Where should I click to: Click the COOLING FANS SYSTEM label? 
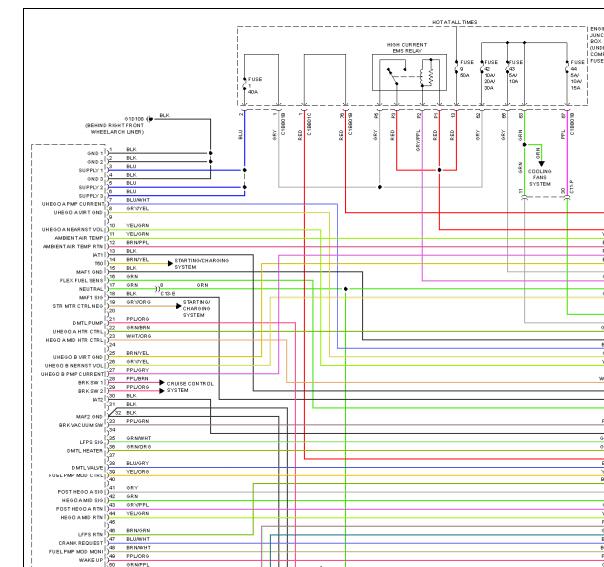(540, 178)
